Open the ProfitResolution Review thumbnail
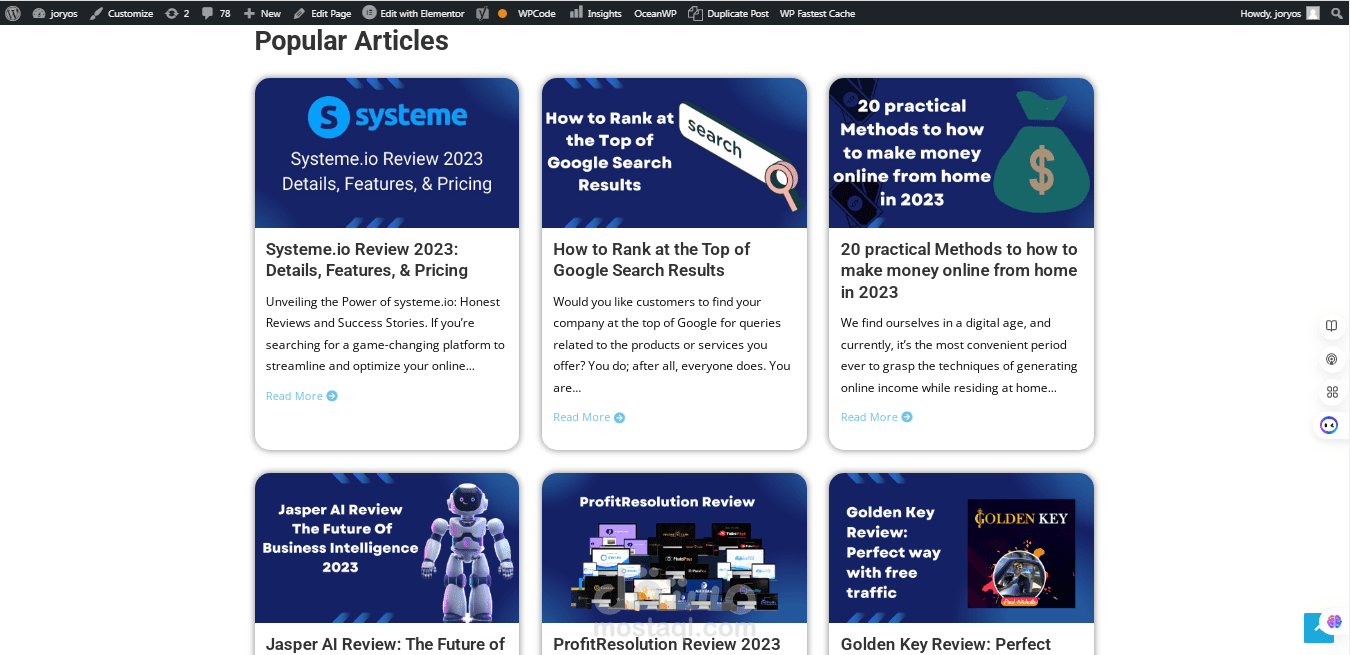Image resolution: width=1350 pixels, height=655 pixels. click(674, 548)
